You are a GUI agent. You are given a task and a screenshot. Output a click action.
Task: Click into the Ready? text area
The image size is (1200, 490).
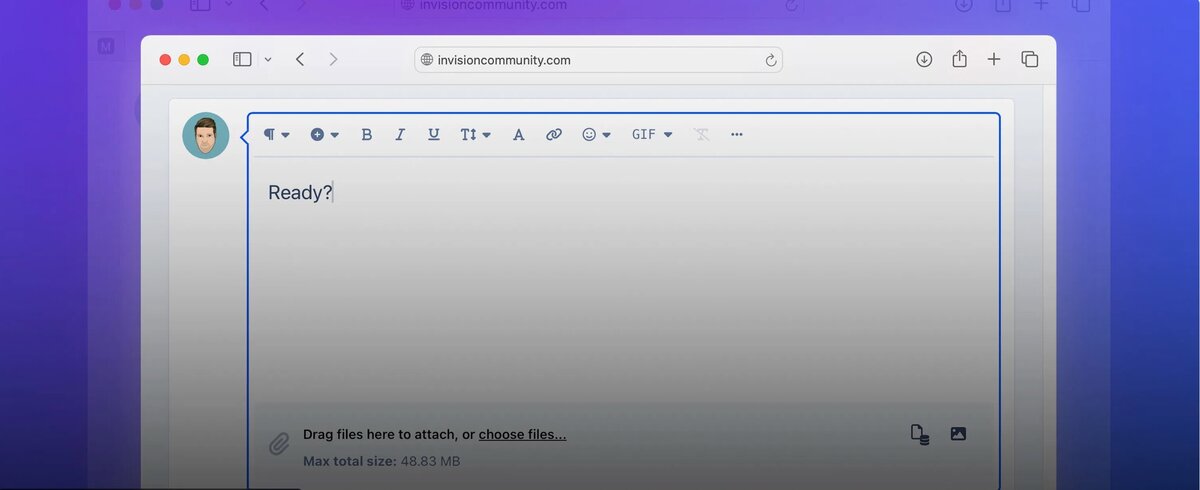623,280
